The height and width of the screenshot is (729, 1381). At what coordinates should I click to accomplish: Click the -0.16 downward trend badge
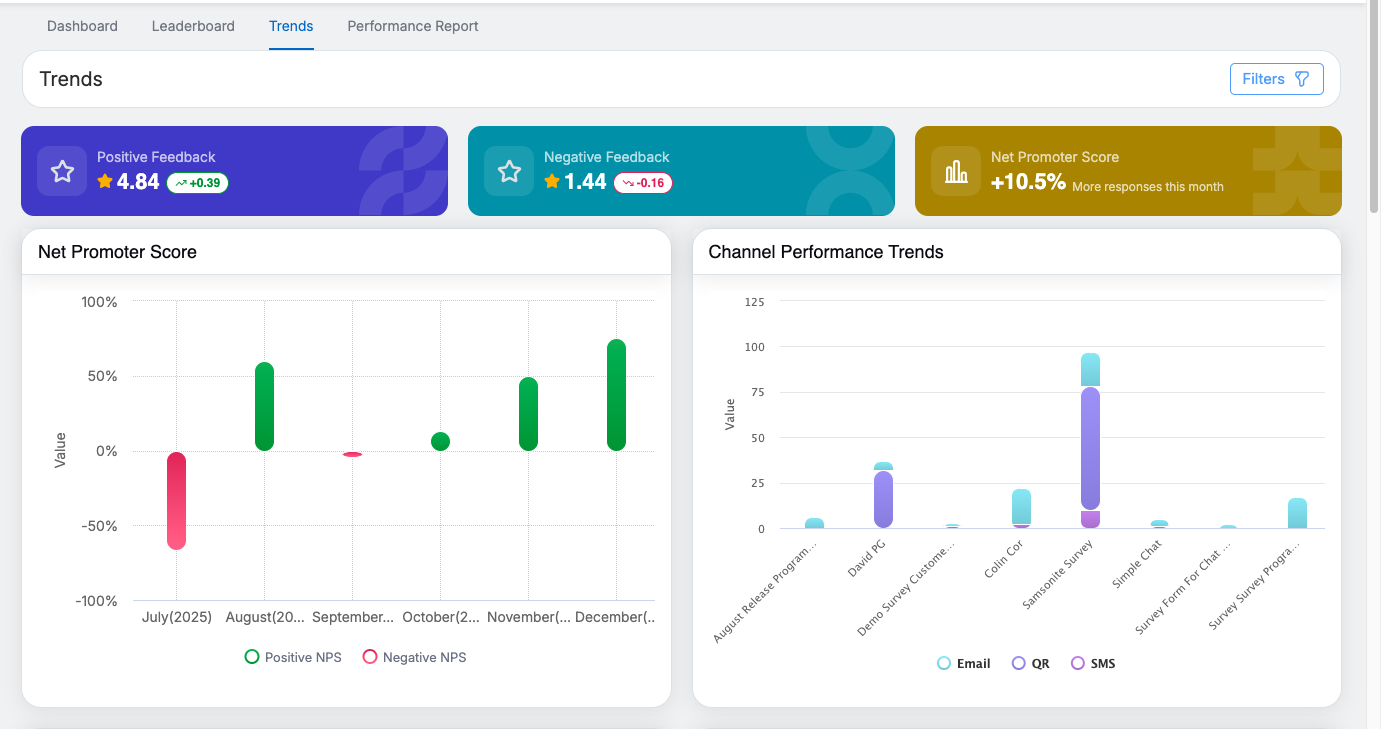(x=643, y=183)
